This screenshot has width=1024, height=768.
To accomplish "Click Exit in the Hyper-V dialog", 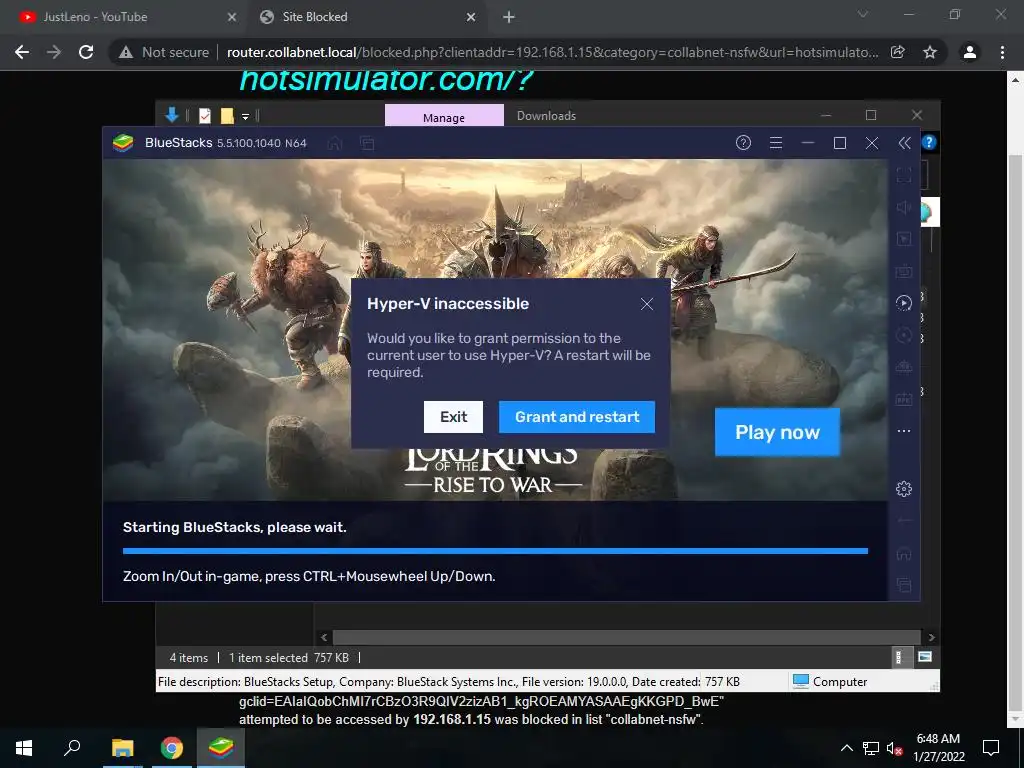I will tap(453, 417).
